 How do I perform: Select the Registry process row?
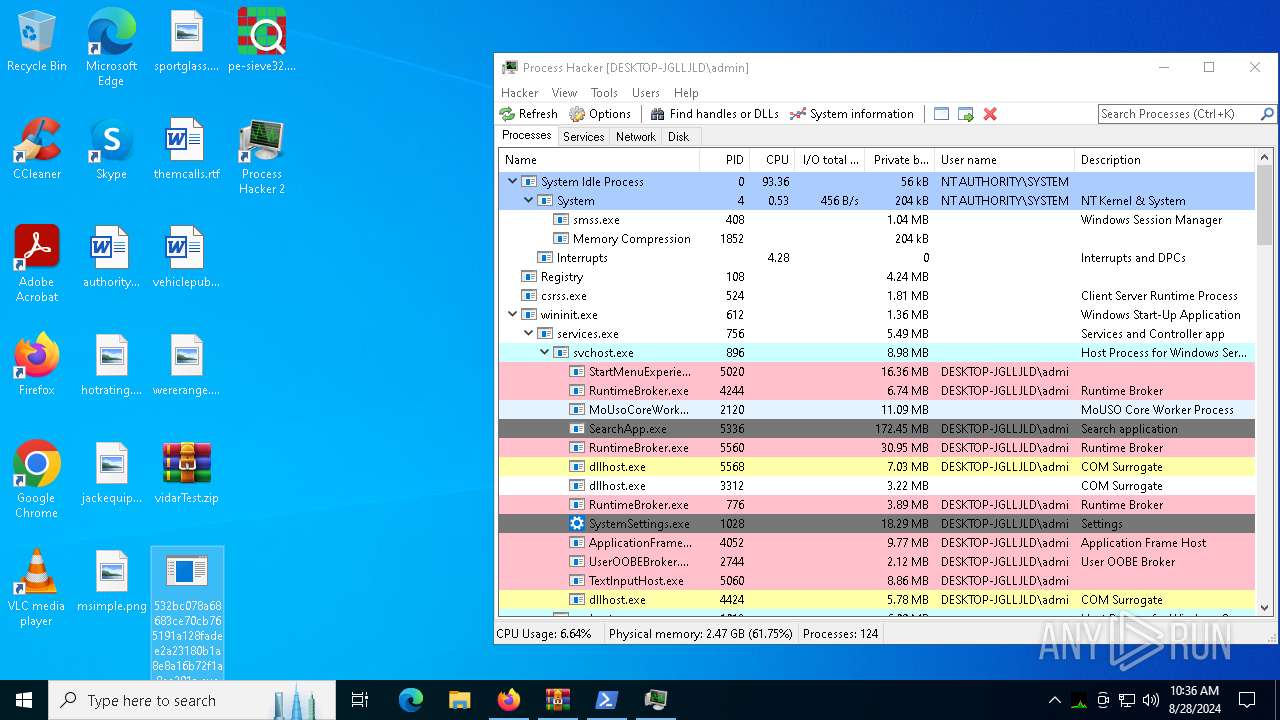tap(876, 276)
